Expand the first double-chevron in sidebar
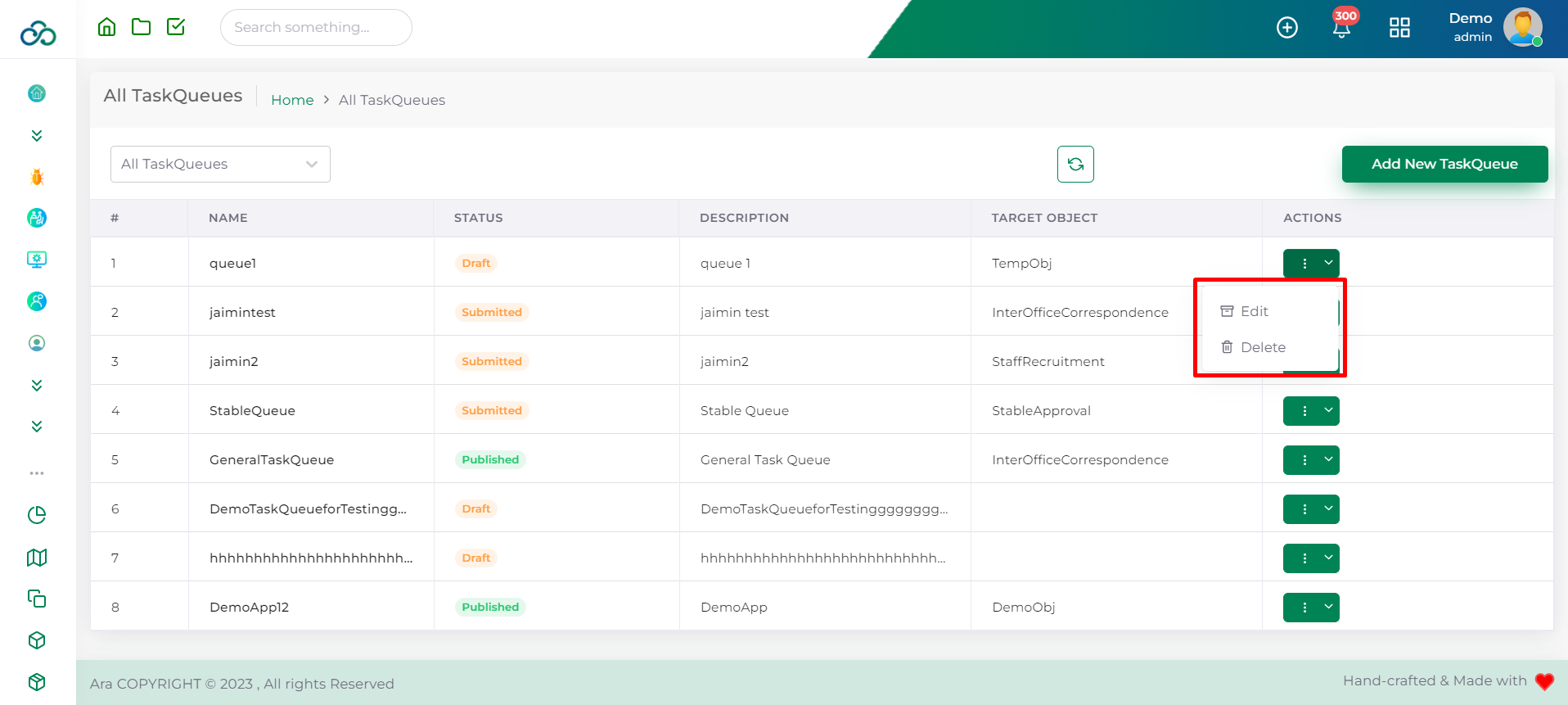The image size is (1568, 705). pos(37,136)
